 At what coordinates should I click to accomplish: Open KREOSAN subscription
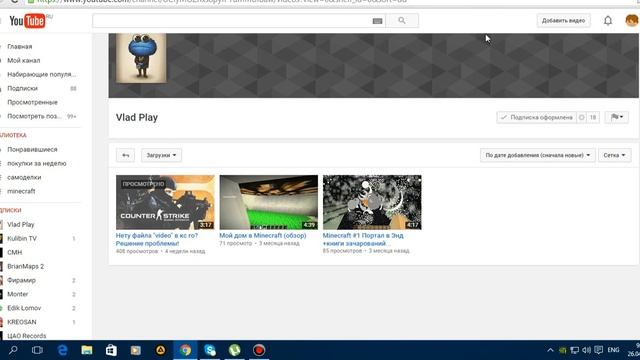click(x=22, y=322)
